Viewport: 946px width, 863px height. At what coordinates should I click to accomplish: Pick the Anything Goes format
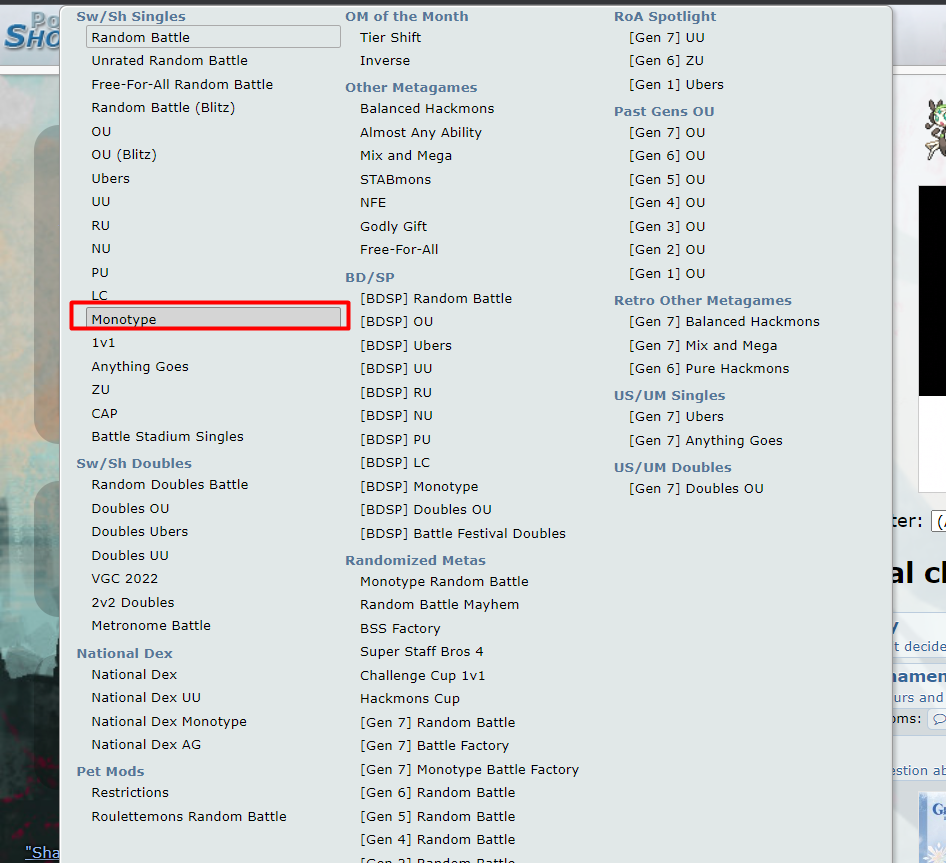tap(140, 366)
